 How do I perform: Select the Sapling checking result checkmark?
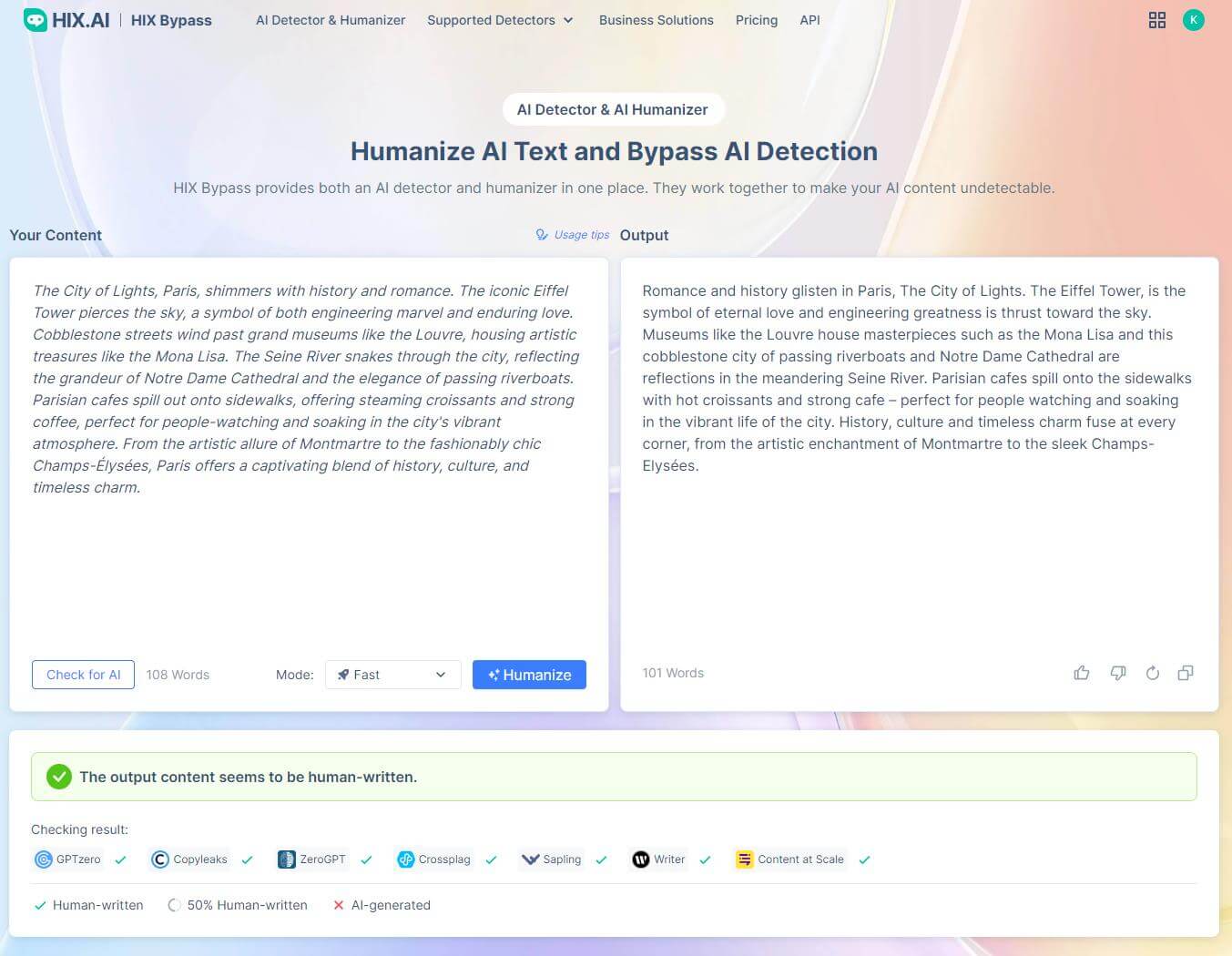tap(602, 859)
